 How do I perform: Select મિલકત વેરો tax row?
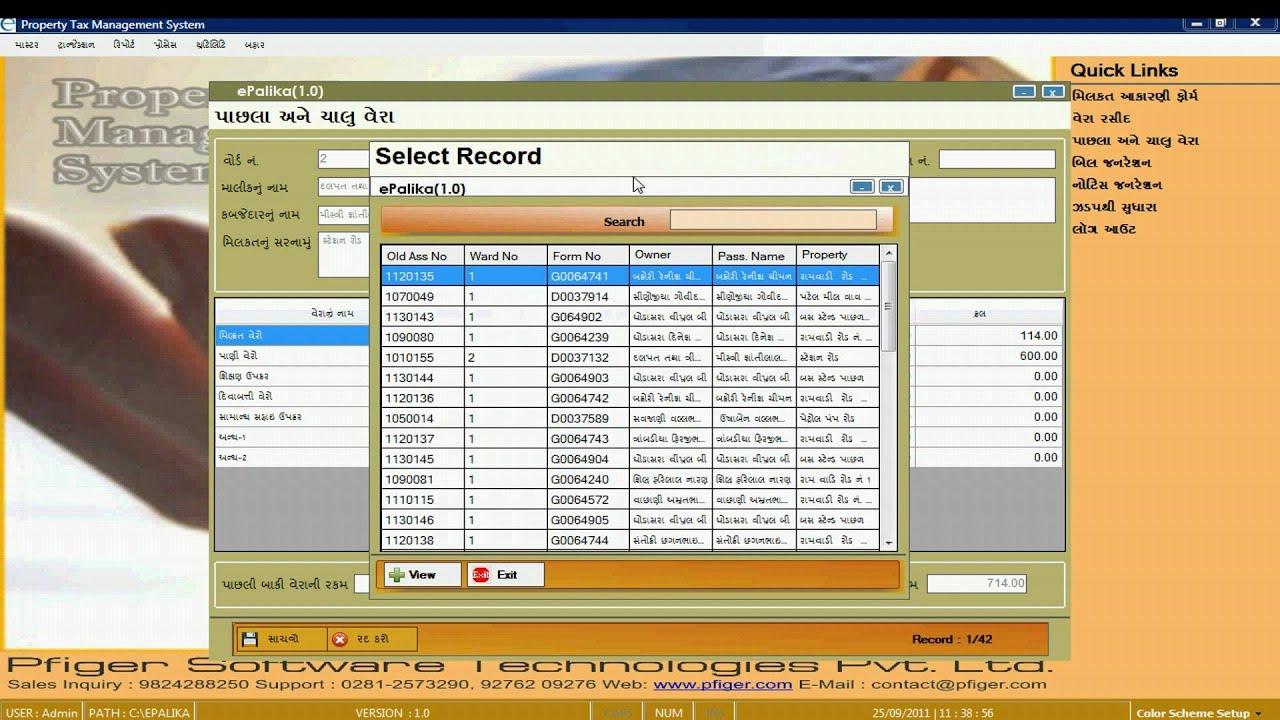pos(292,336)
